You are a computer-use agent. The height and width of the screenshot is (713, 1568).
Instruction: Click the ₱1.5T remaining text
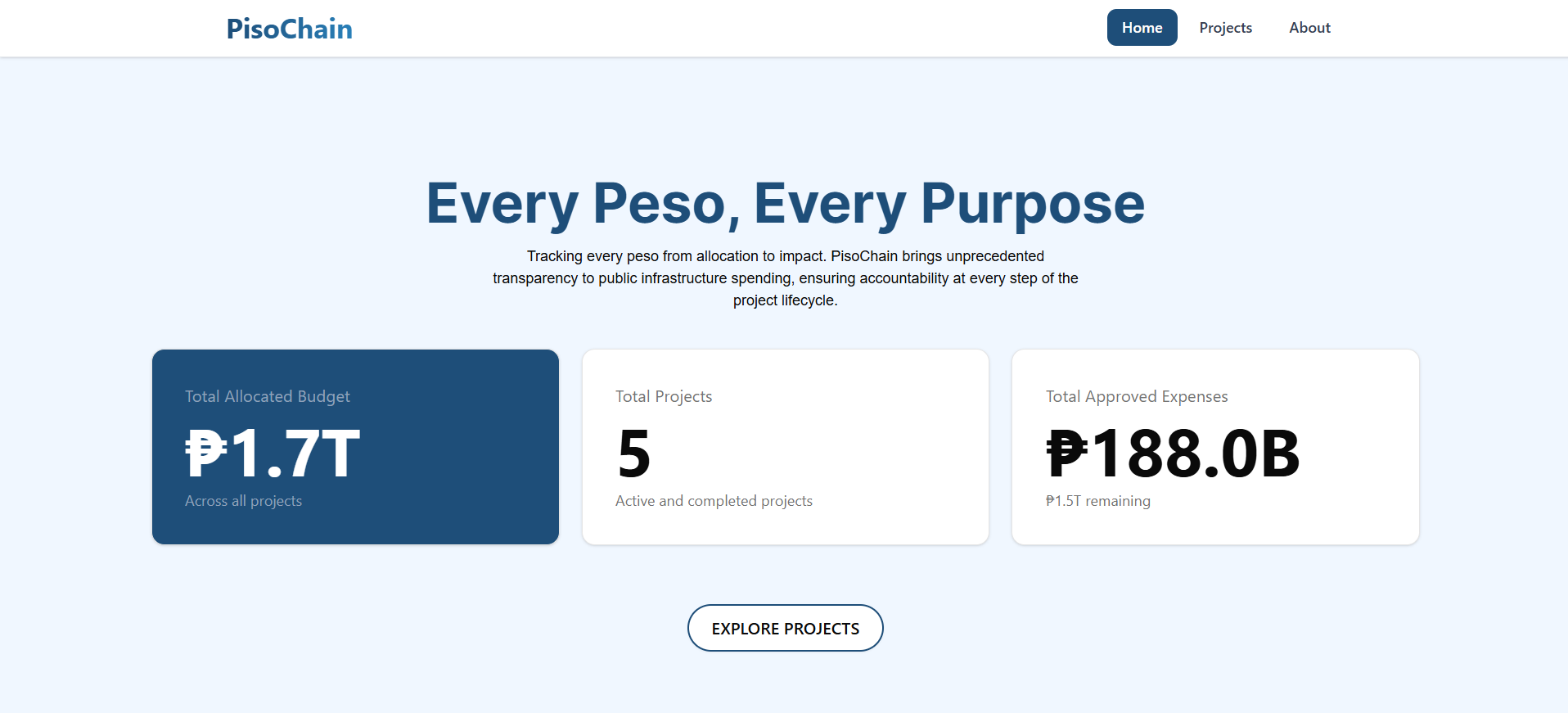[x=1098, y=500]
